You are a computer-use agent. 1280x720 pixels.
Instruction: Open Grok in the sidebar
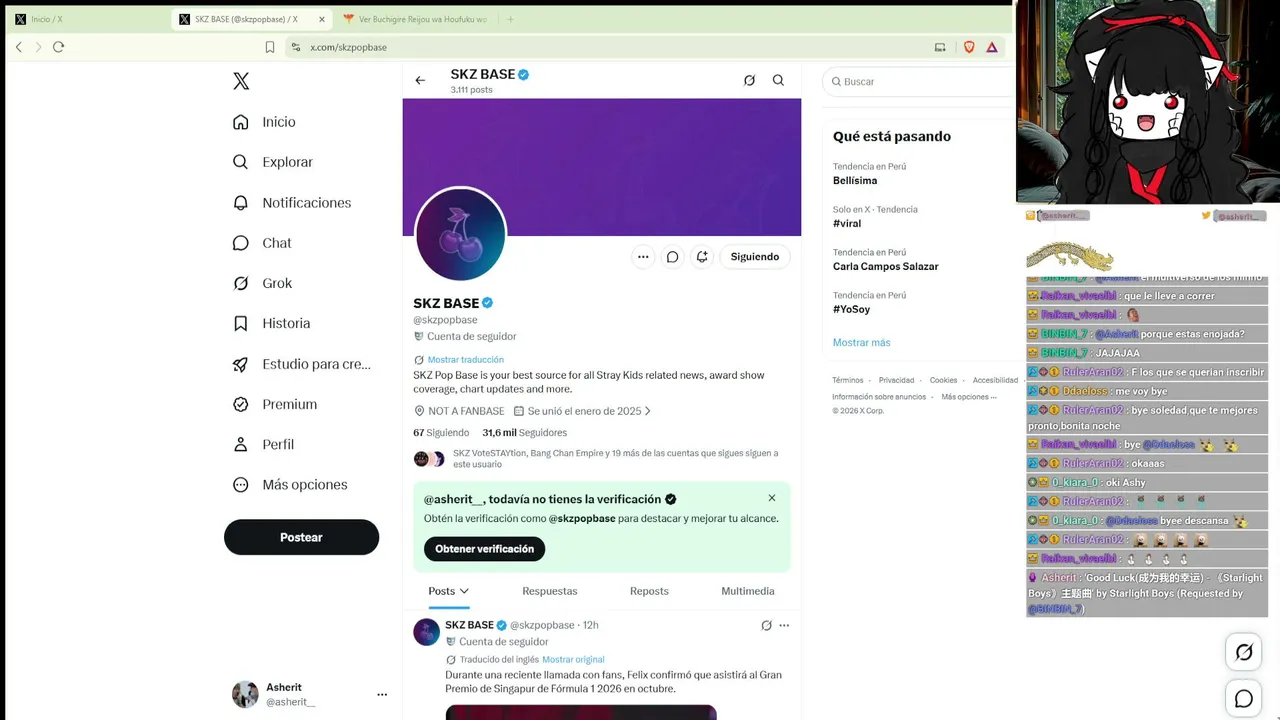(262, 283)
